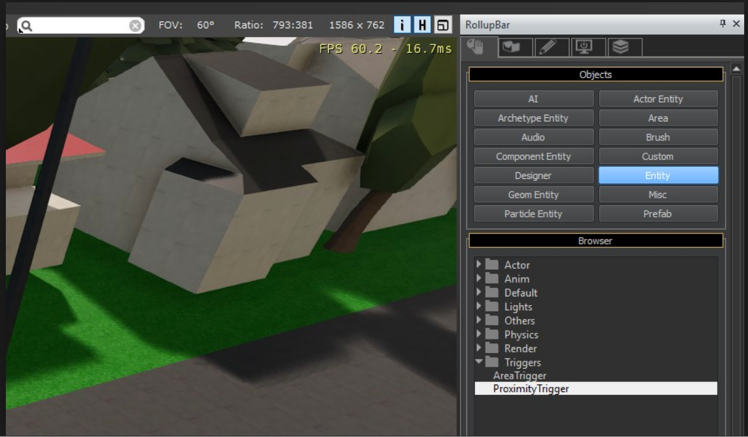Expand the Actor folder arrow
The width and height of the screenshot is (748, 437).
point(478,264)
